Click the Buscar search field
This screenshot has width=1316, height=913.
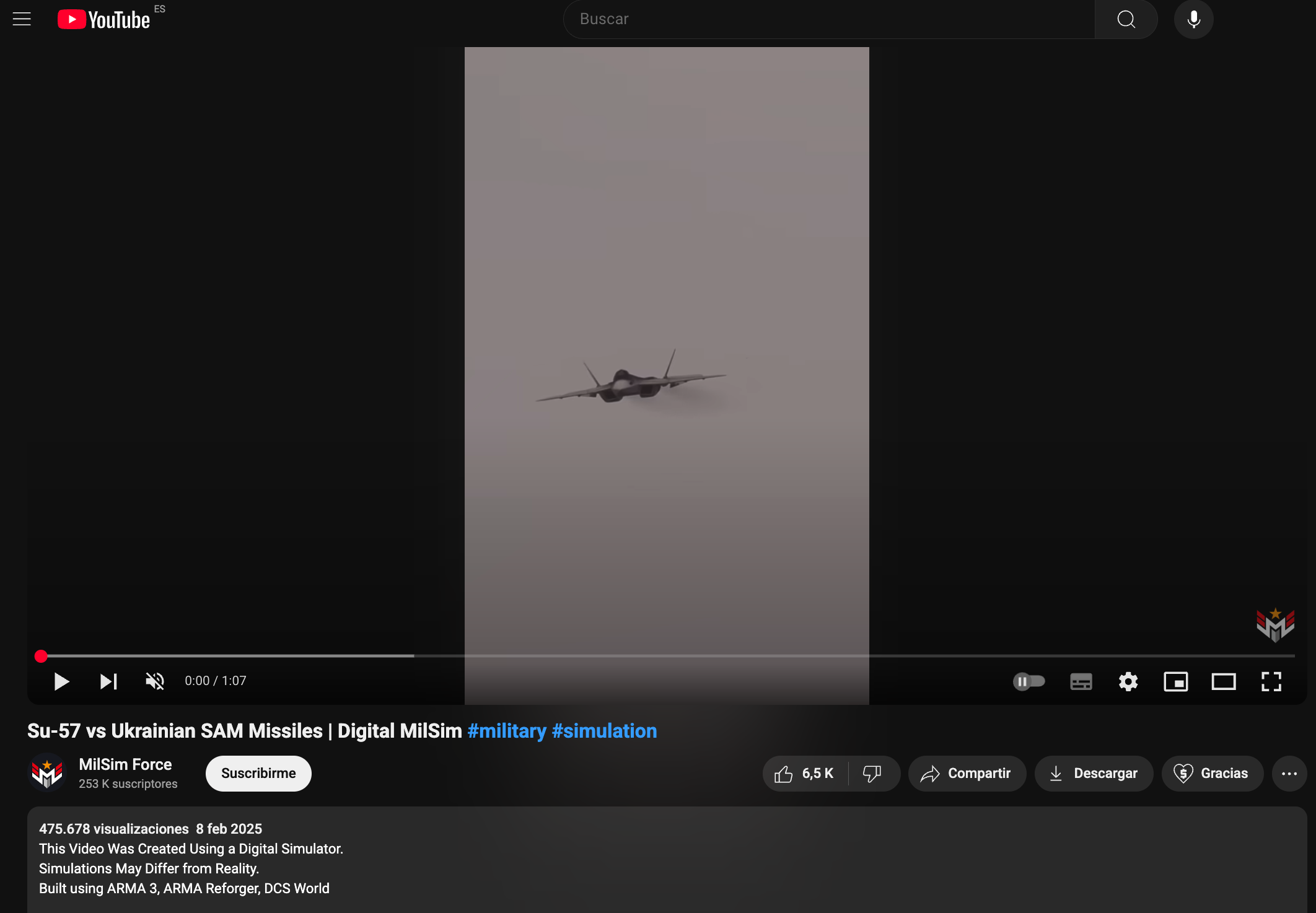coord(829,19)
